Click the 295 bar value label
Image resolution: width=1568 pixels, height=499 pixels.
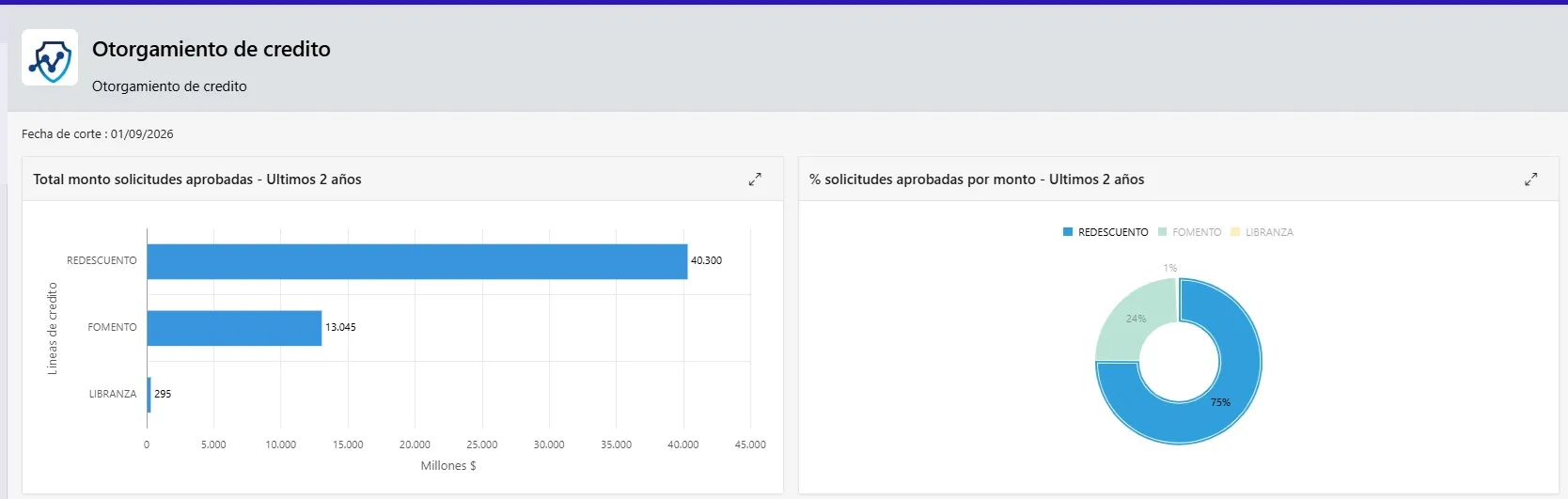pos(163,394)
